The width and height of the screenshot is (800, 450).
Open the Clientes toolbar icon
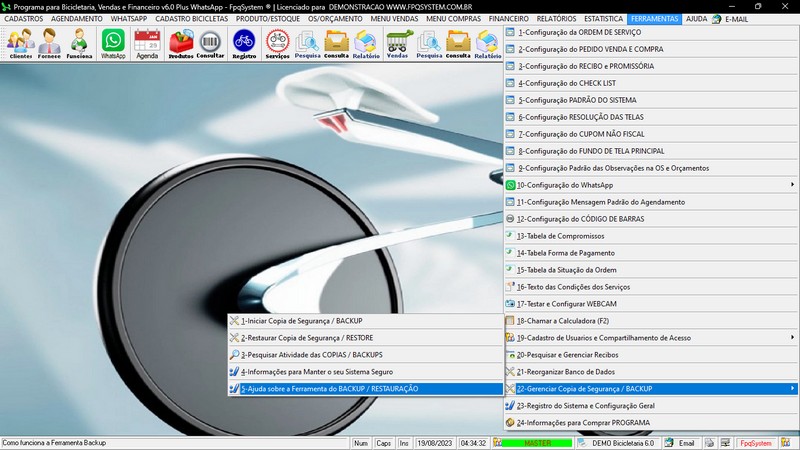point(20,44)
